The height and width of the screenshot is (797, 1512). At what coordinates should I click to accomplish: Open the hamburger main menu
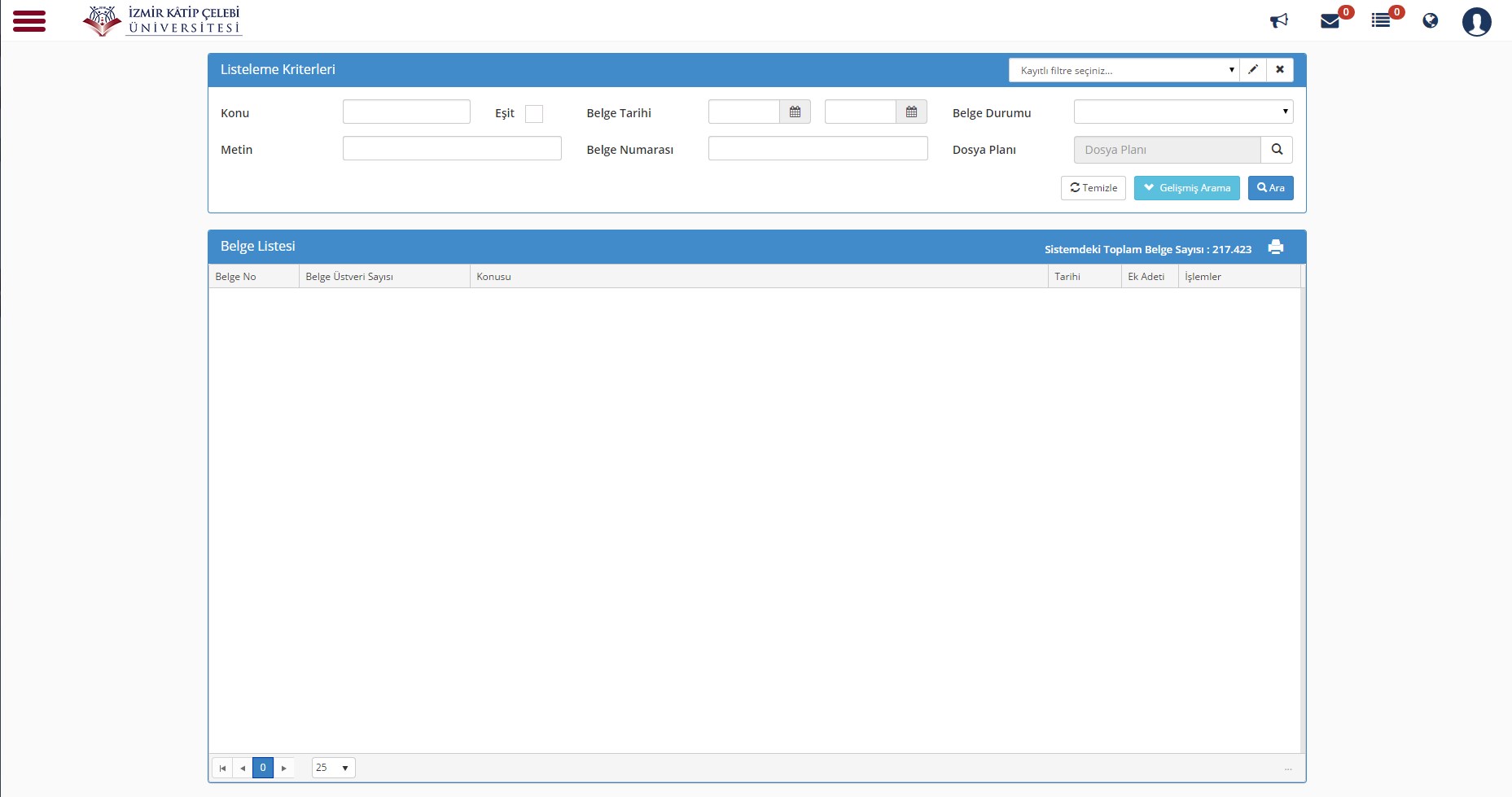click(29, 21)
